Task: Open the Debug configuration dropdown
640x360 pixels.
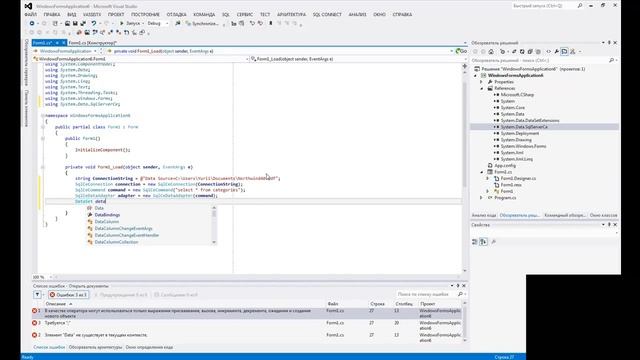Action: pos(158,24)
